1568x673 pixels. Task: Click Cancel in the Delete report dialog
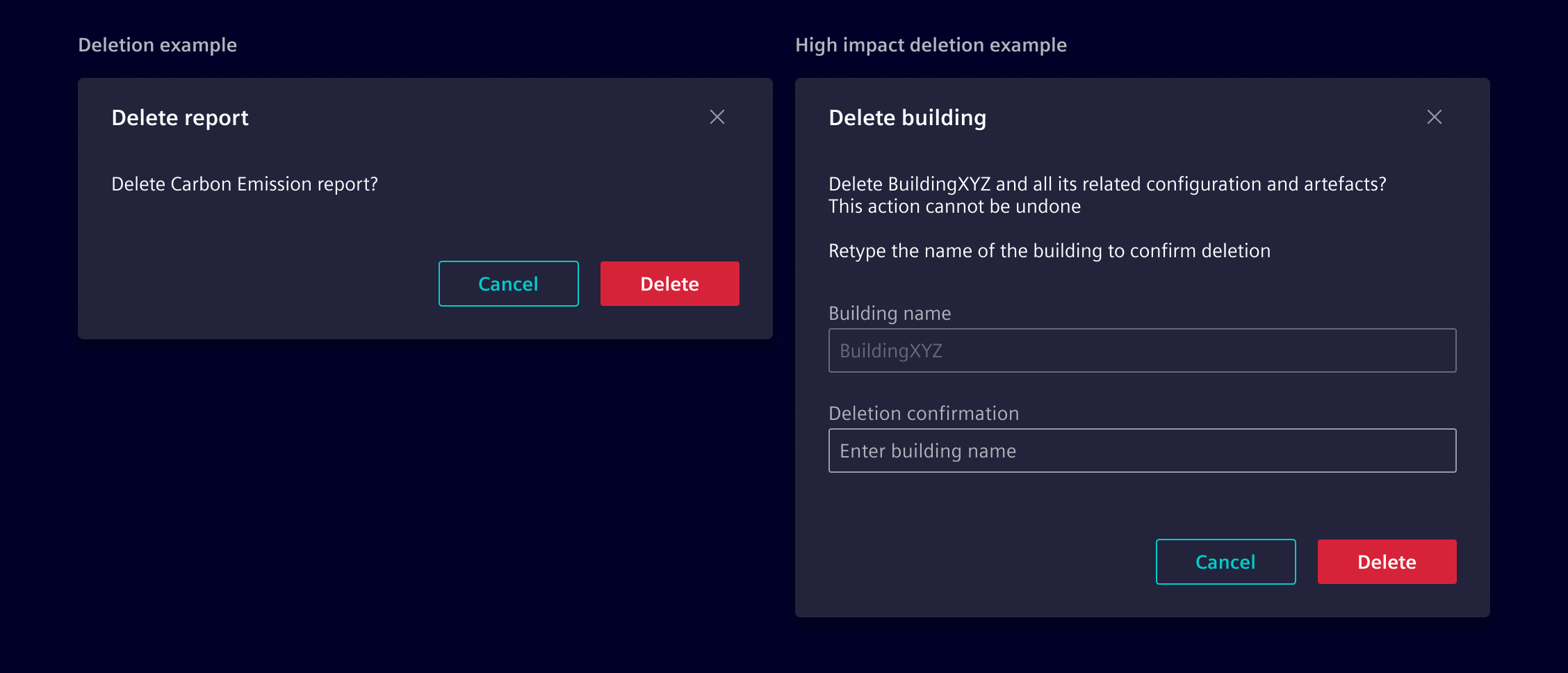[x=508, y=283]
